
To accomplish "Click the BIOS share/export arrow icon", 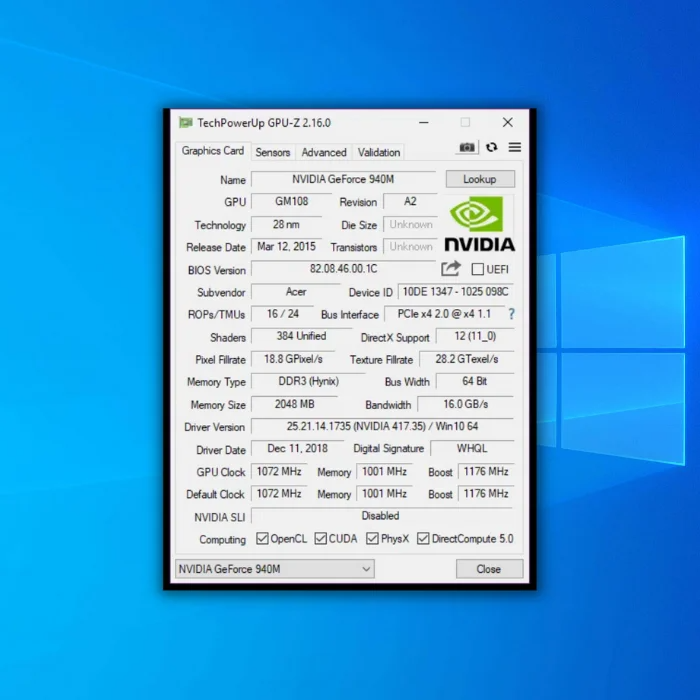I will (451, 268).
